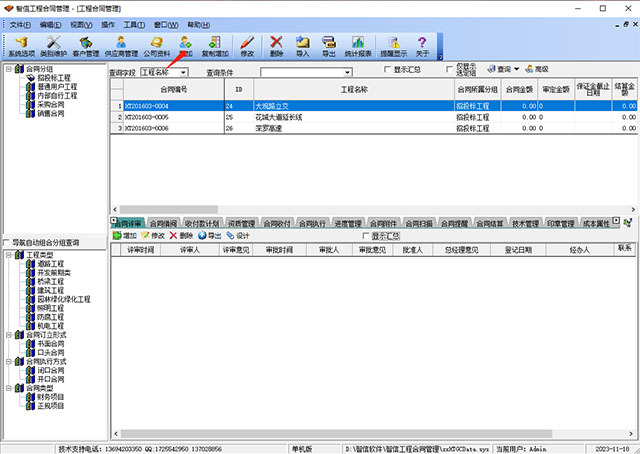
Task: Click the 高级 search button
Action: click(x=536, y=70)
